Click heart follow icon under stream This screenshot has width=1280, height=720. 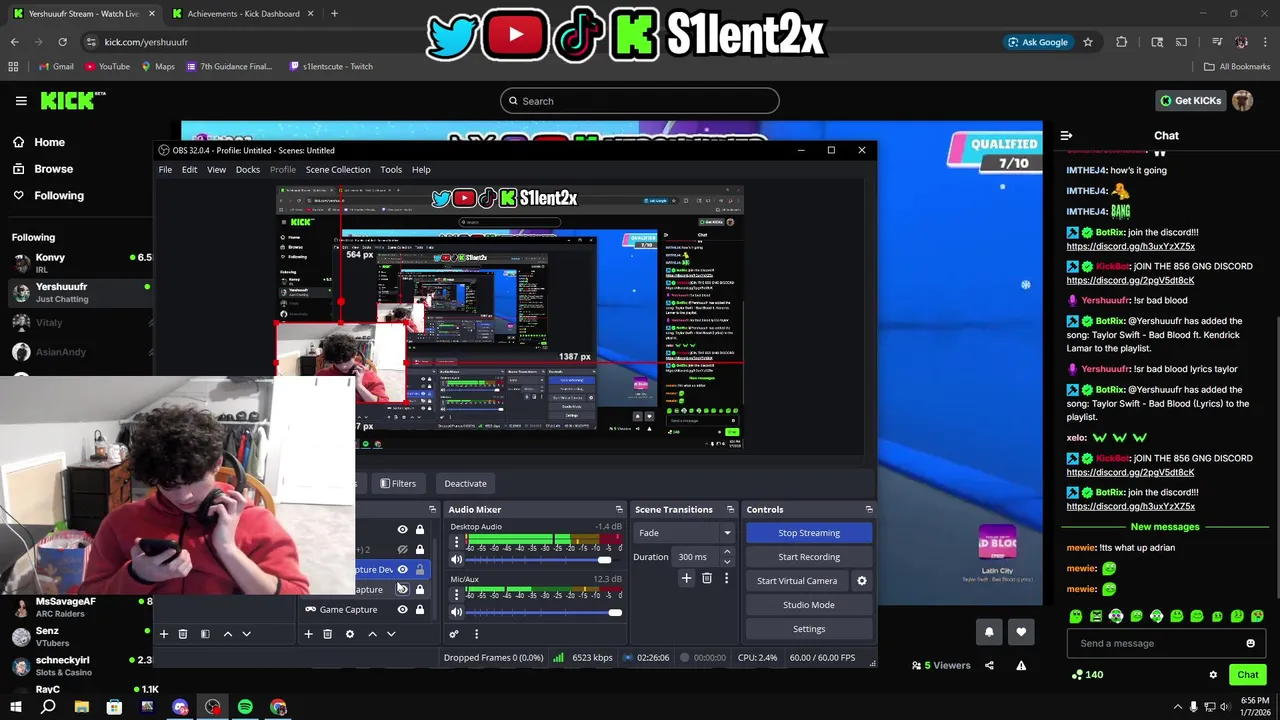tap(1021, 632)
